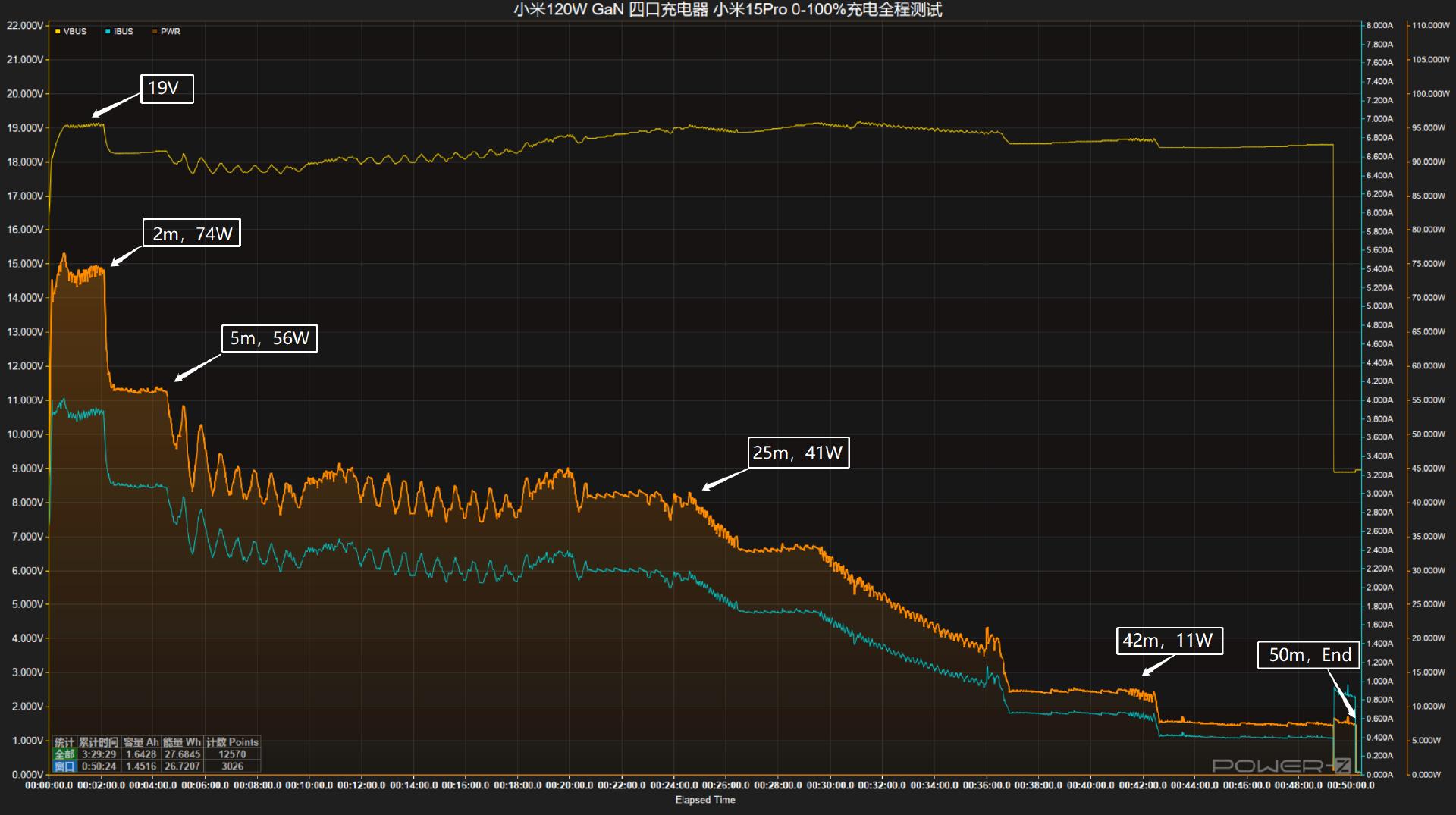The width and height of the screenshot is (1456, 815).
Task: Toggle the IBUS series in legend
Action: pos(119,32)
